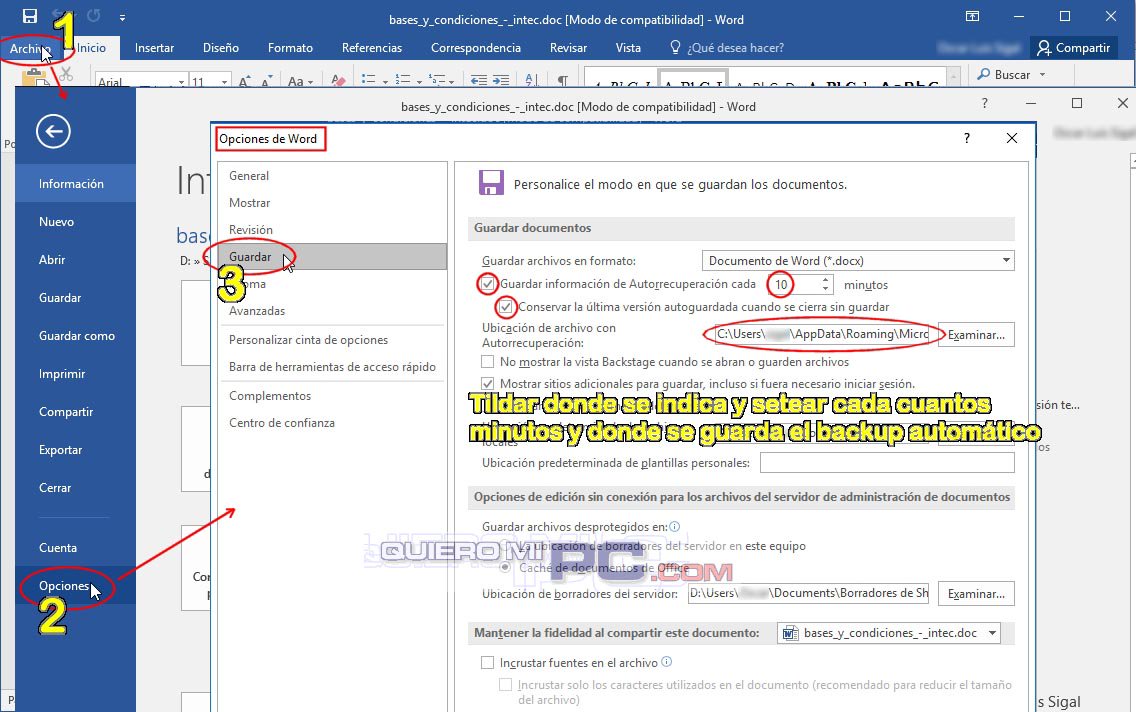Toggle Guardar información de Autorrecuperación checkbox
This screenshot has height=712, width=1136.
(x=488, y=284)
